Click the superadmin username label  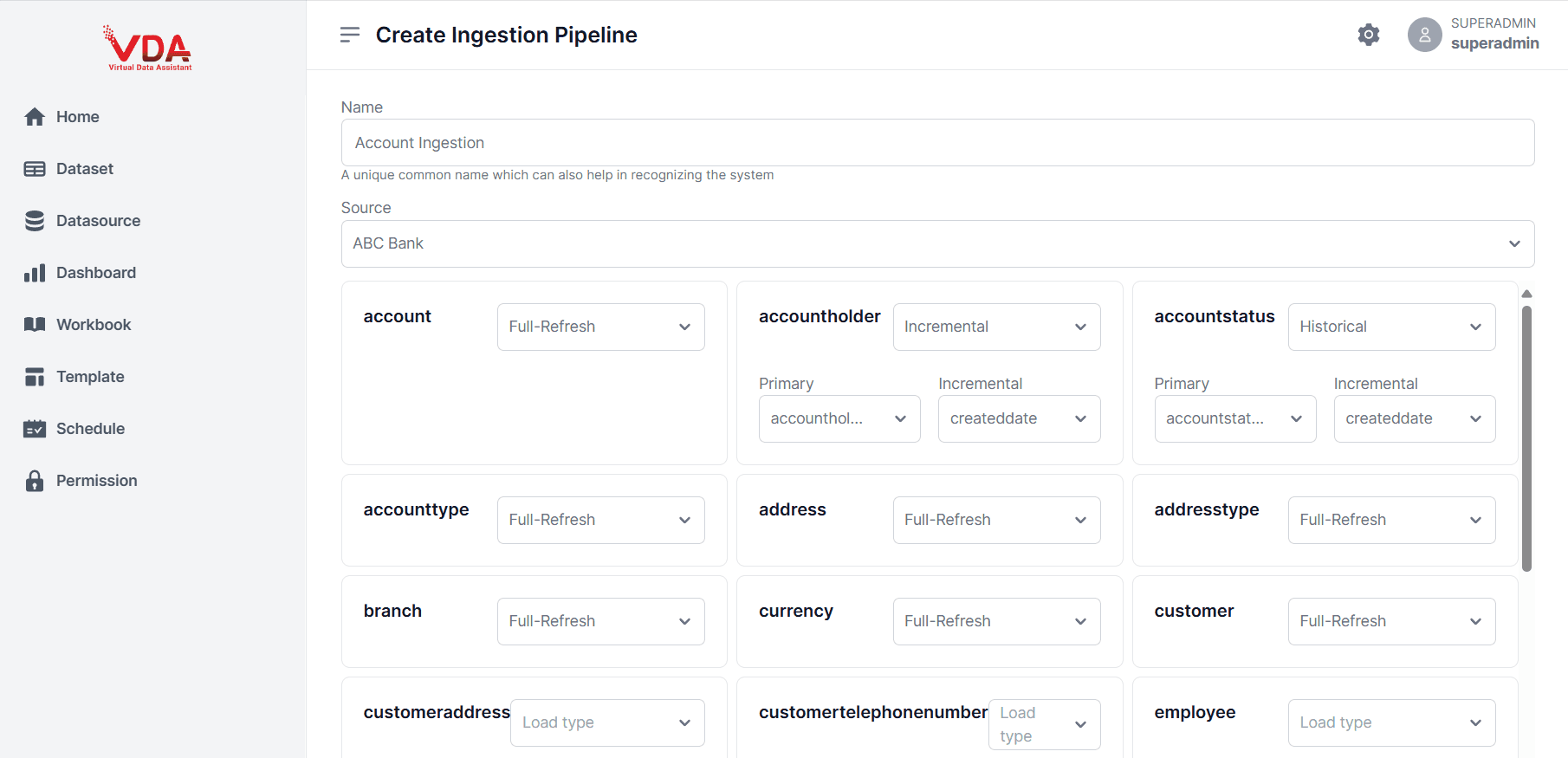(x=1494, y=43)
